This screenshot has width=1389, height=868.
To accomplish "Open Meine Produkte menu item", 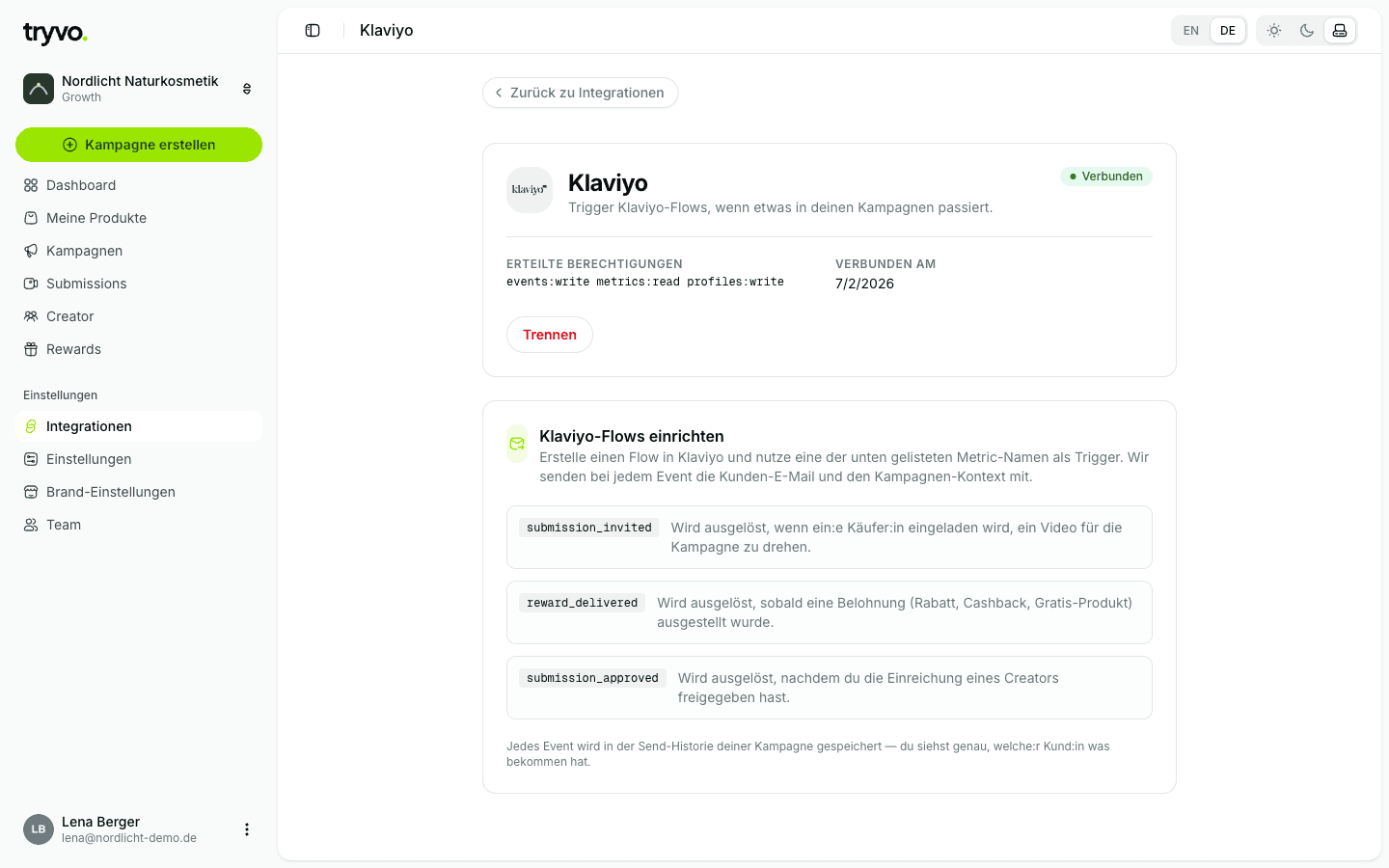I will (139, 218).
